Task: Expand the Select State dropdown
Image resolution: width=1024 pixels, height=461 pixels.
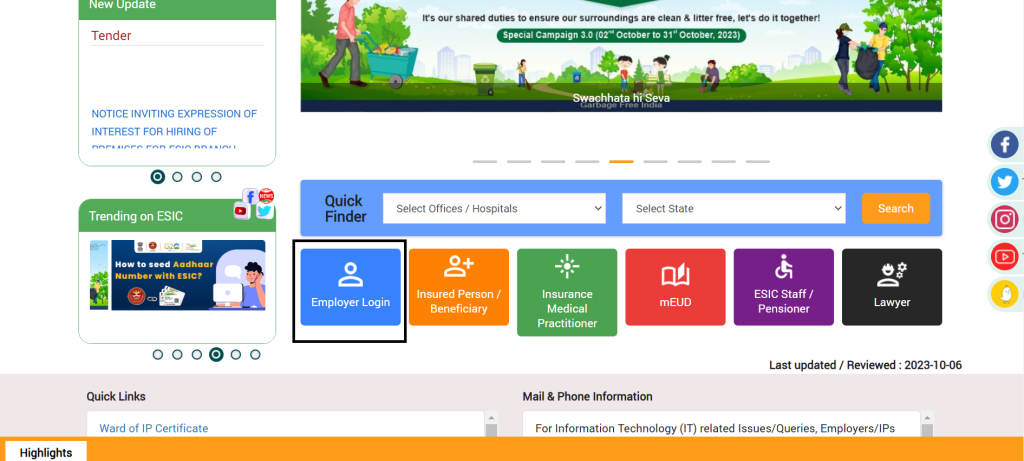Action: [733, 208]
